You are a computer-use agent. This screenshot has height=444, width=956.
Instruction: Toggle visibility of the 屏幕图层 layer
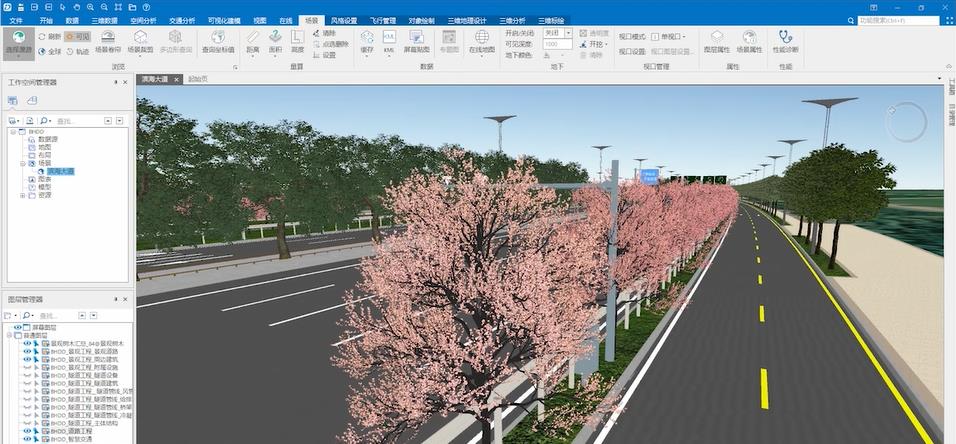point(18,327)
